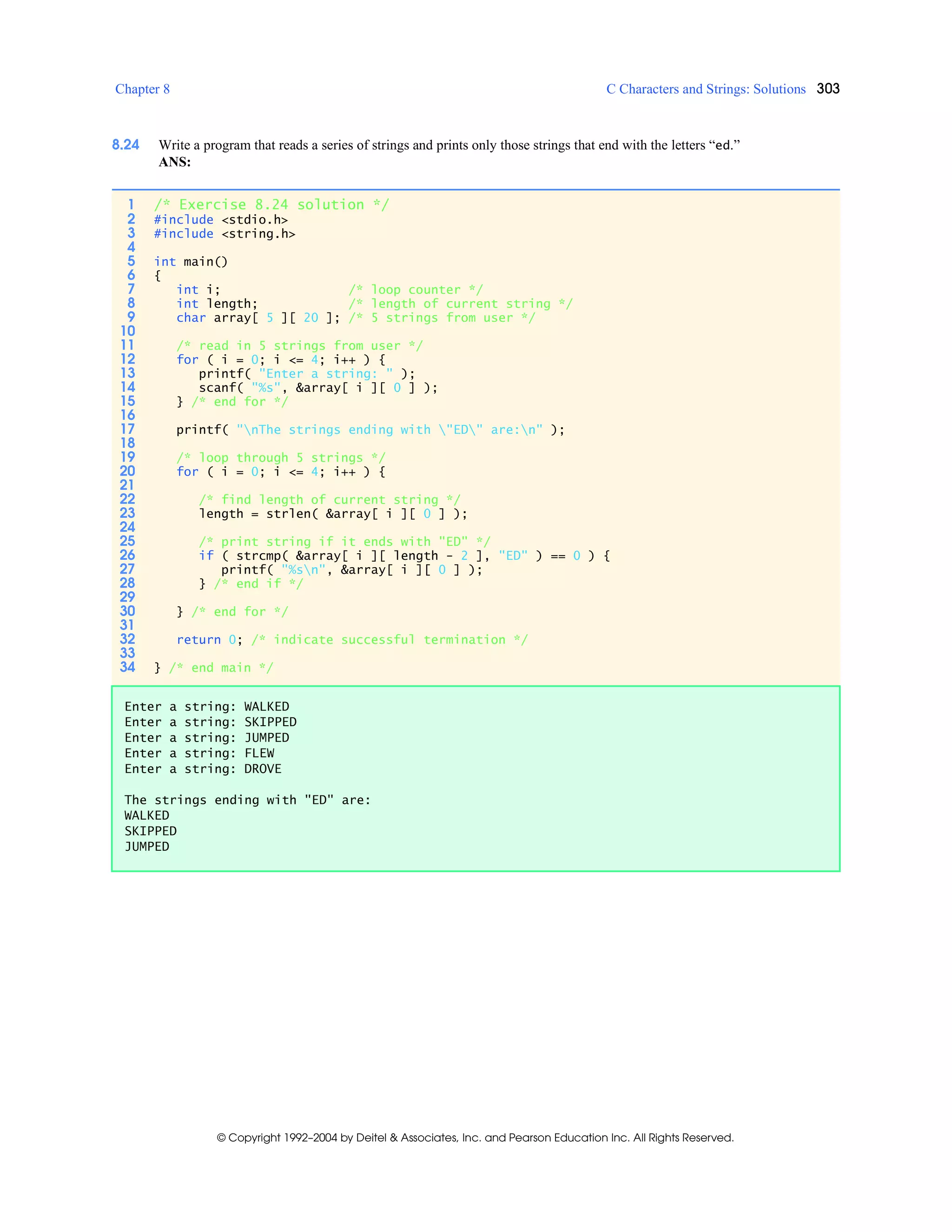The width and height of the screenshot is (952, 1232).
Task: Click the exercise number 8.24
Action: (125, 145)
